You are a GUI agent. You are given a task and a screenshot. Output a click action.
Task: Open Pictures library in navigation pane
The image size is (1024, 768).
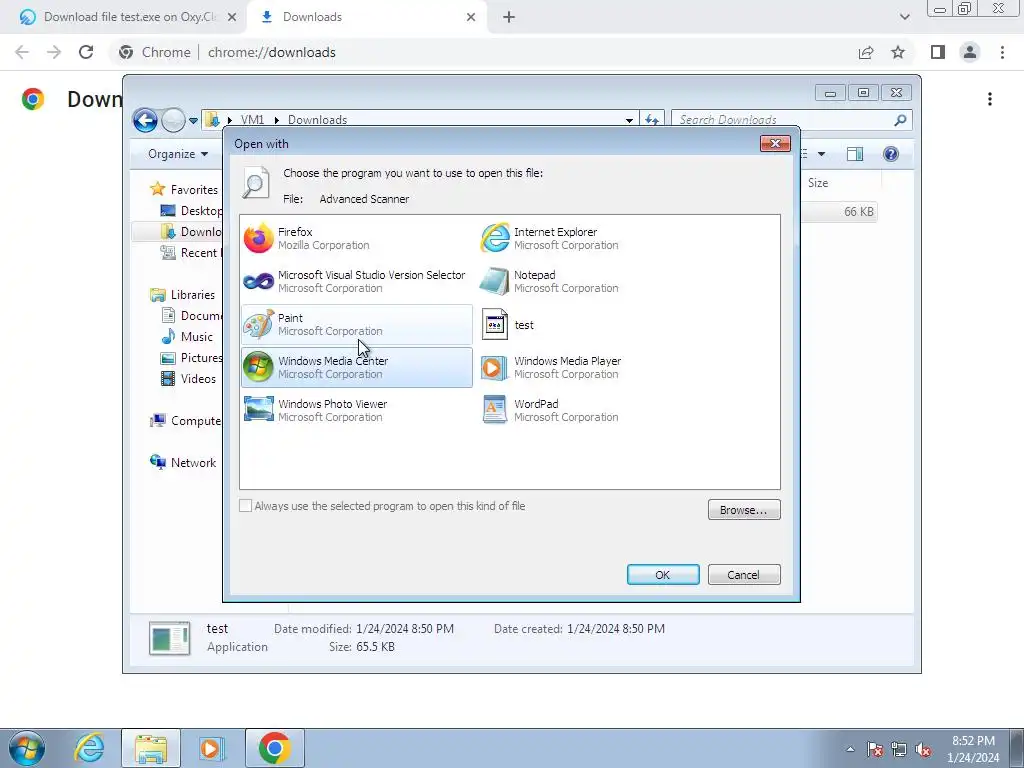pyautogui.click(x=192, y=358)
